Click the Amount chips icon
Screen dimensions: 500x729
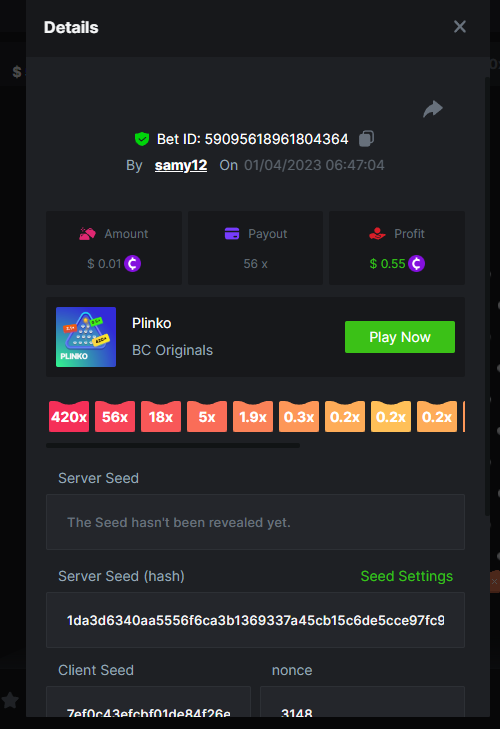[x=87, y=233]
